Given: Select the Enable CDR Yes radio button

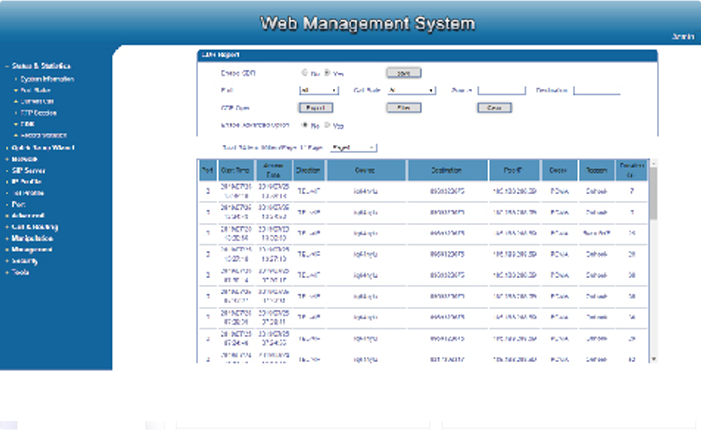Looking at the screenshot, I should click(327, 72).
